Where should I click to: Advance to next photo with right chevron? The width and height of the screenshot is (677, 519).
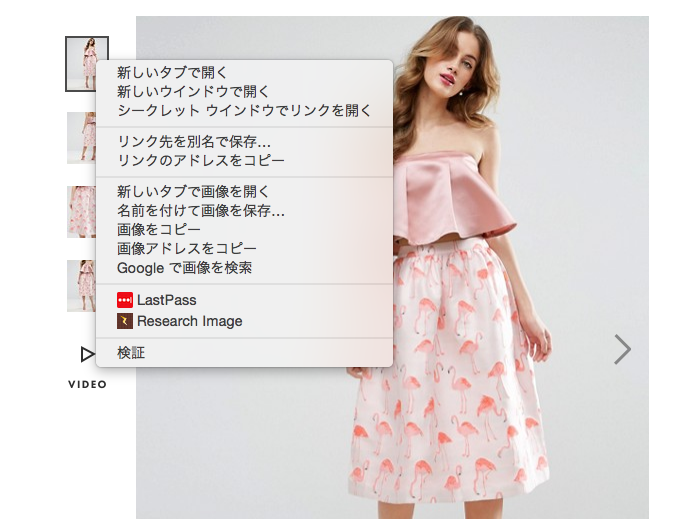click(x=622, y=349)
